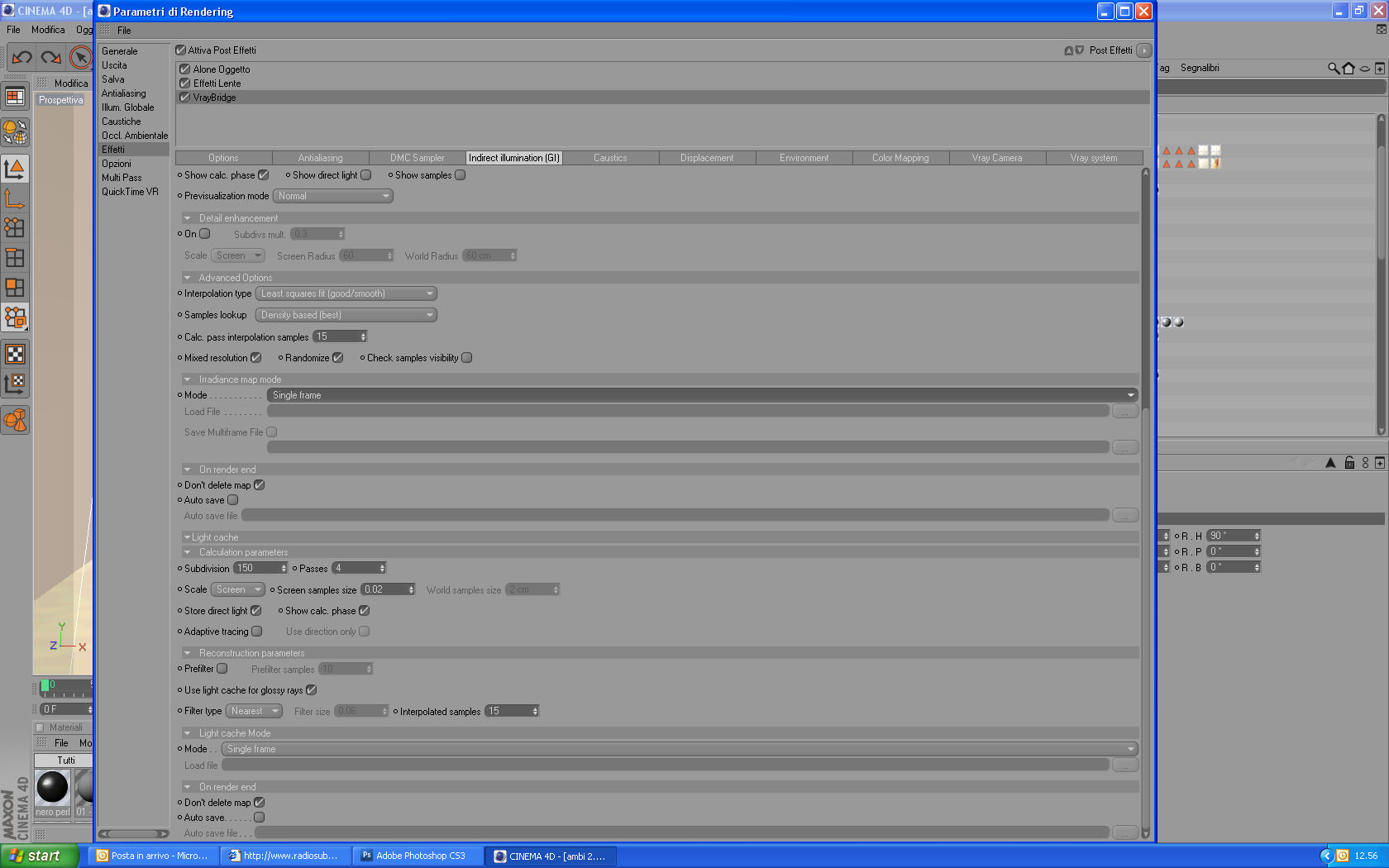Select the live selection cursor tool
1389x868 pixels.
[x=80, y=57]
